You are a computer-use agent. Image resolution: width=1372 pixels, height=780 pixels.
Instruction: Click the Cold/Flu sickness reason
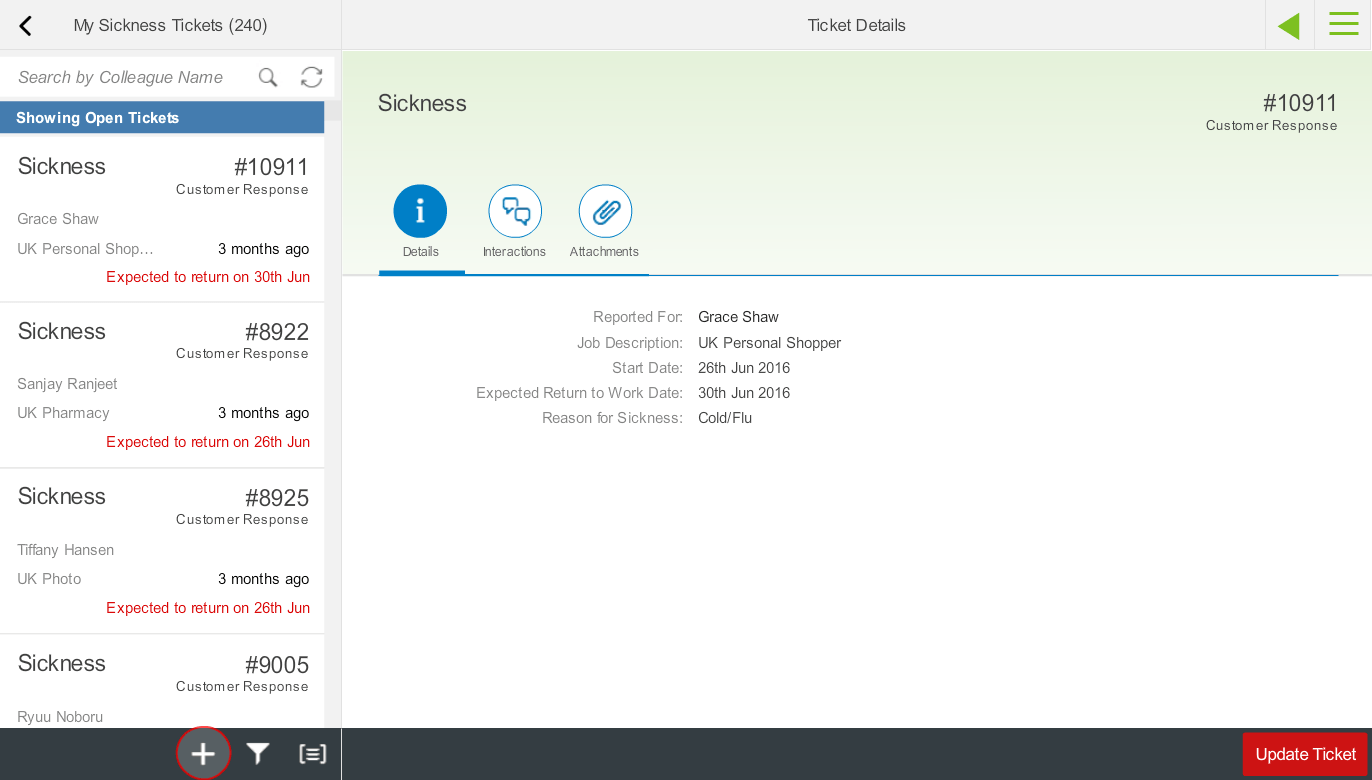(x=725, y=418)
